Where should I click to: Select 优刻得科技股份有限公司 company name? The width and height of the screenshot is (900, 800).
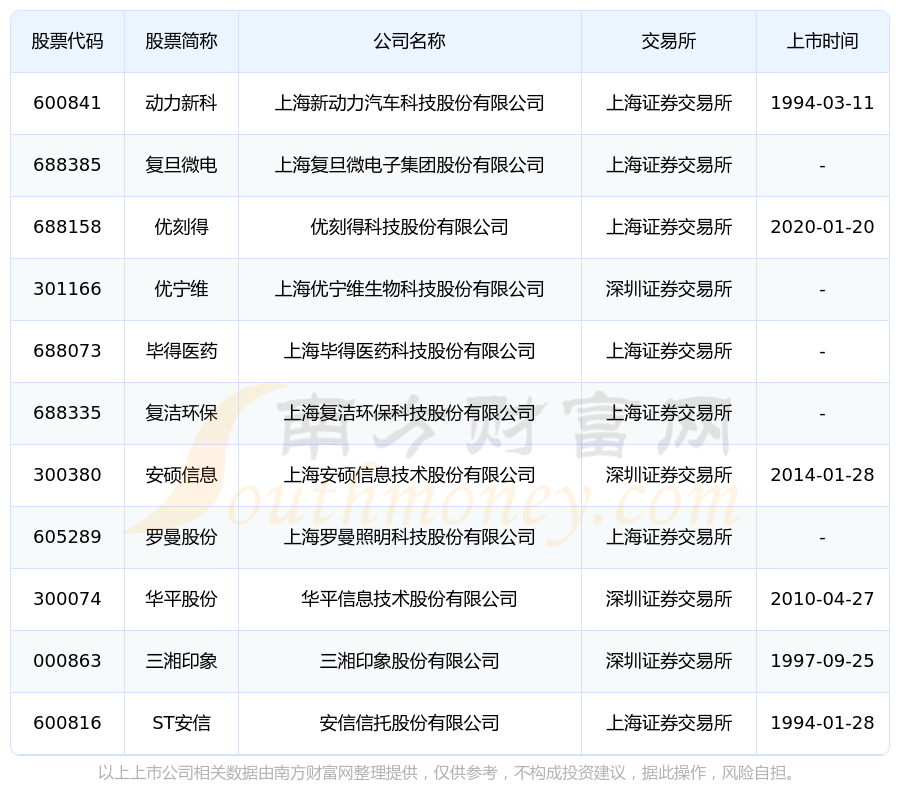409,227
